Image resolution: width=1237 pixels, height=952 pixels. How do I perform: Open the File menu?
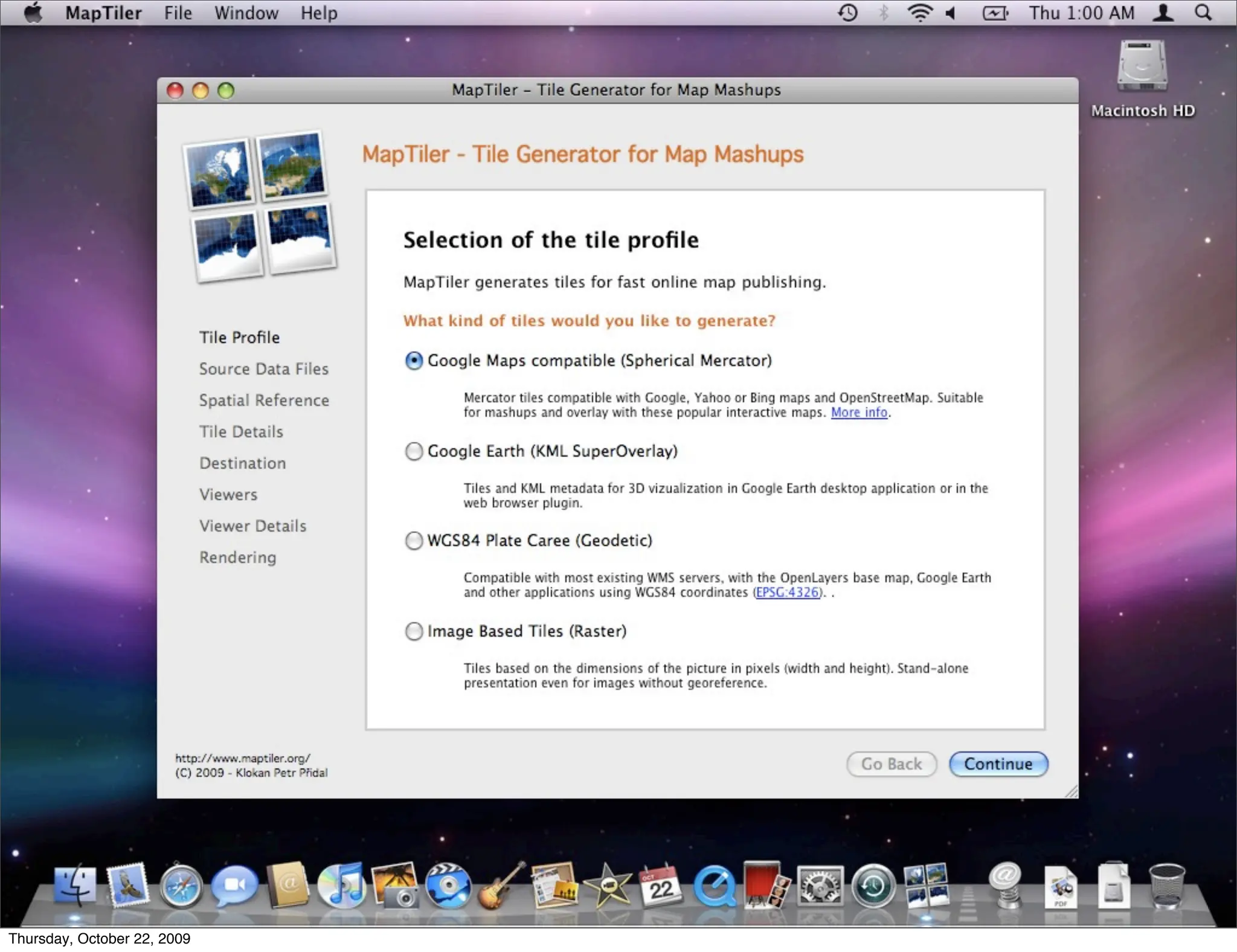pyautogui.click(x=178, y=13)
